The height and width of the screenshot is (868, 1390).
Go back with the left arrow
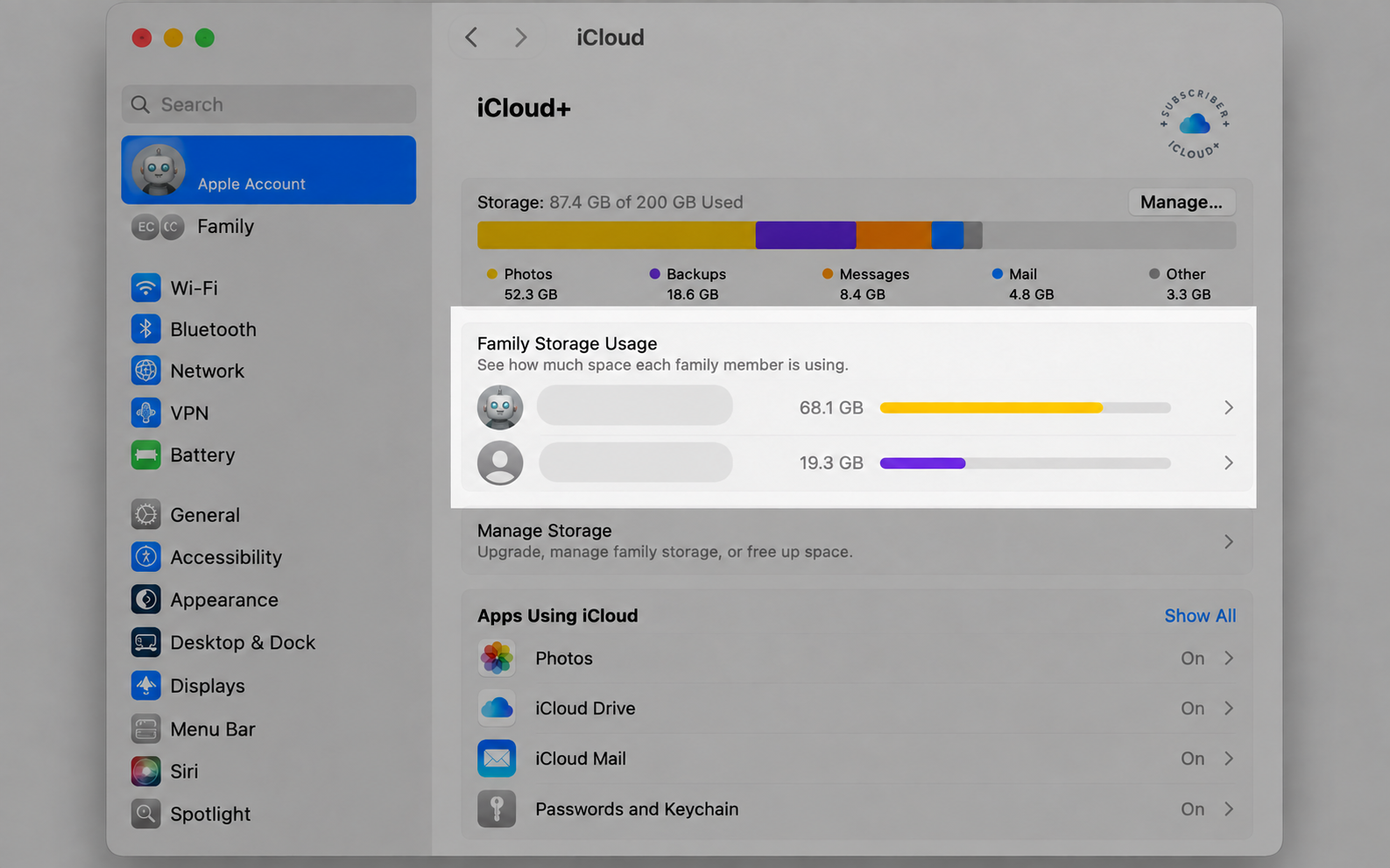click(471, 37)
